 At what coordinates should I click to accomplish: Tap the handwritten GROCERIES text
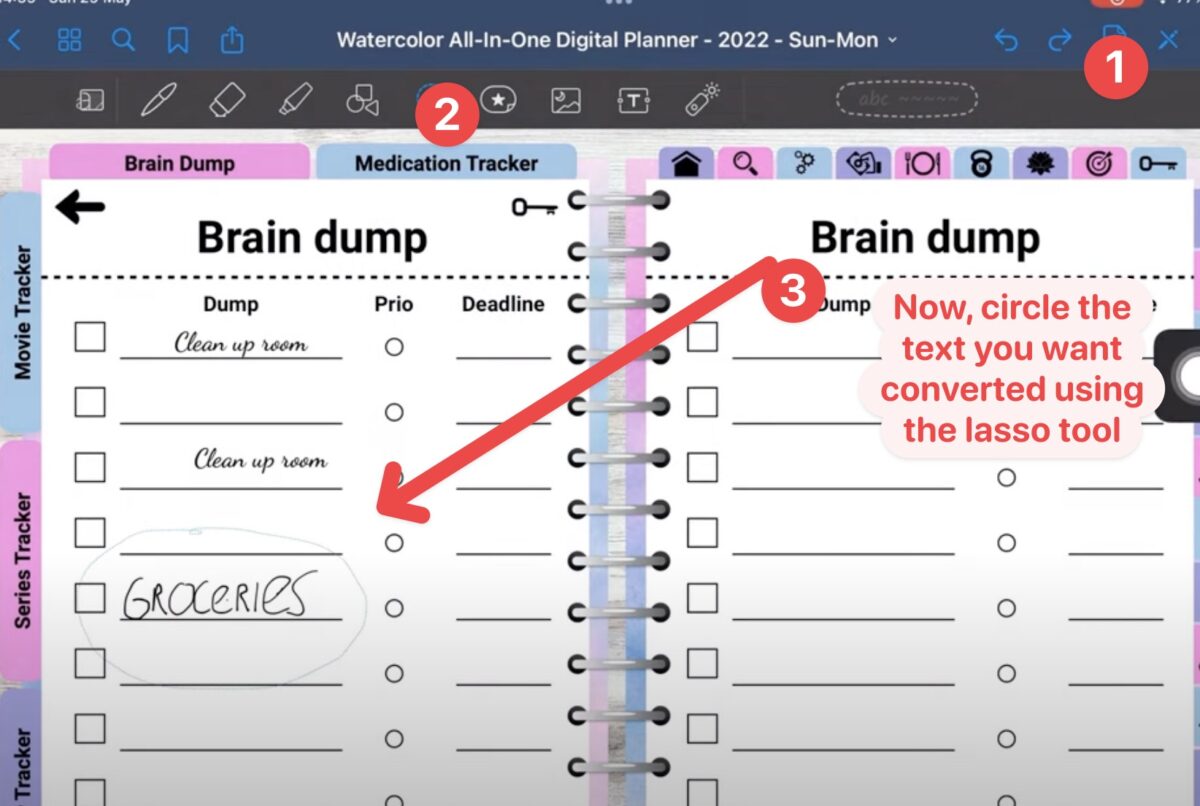coord(218,595)
